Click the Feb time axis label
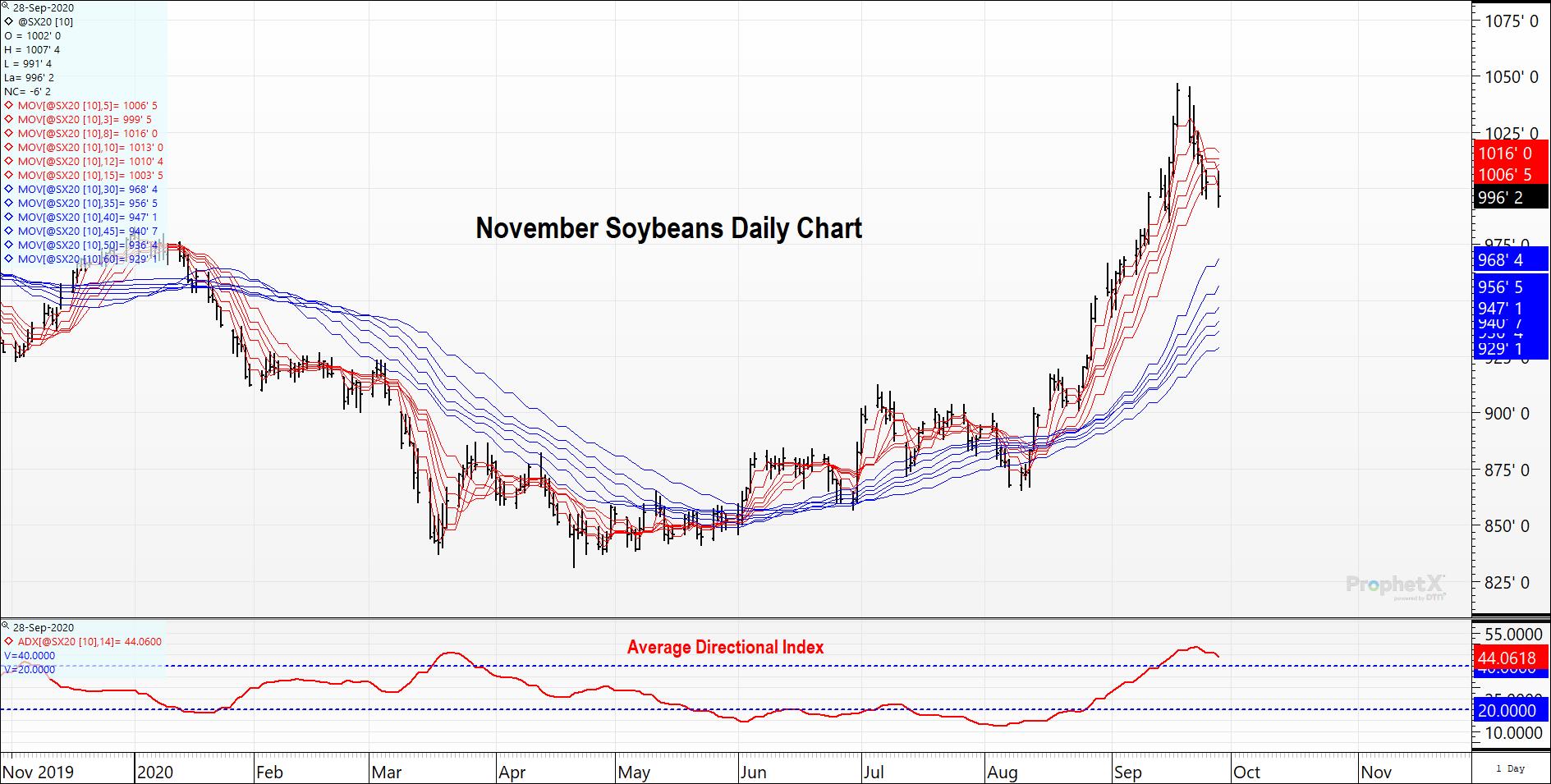This screenshot has height=784, width=1551. (x=269, y=773)
